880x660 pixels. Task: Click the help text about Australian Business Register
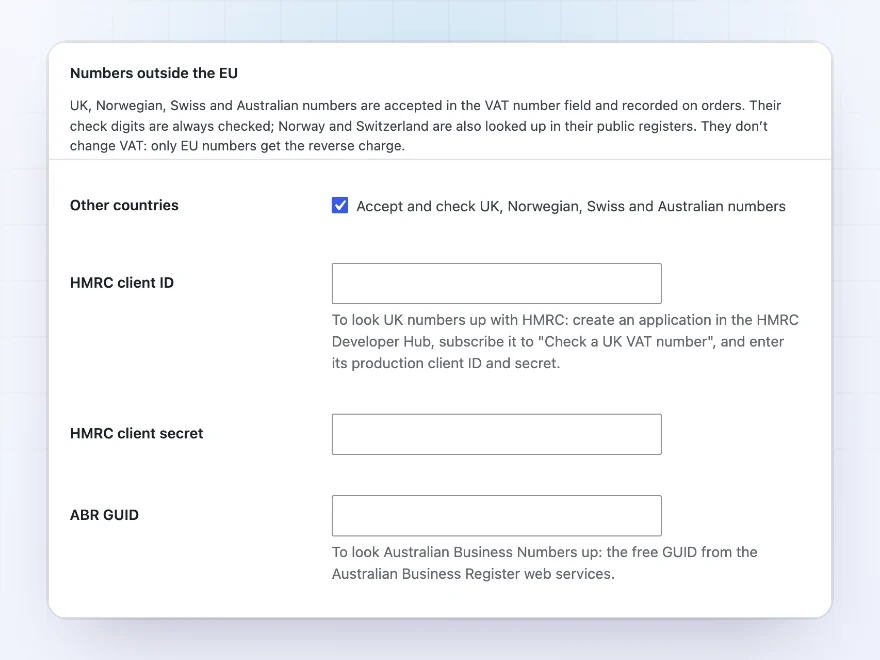pos(544,563)
